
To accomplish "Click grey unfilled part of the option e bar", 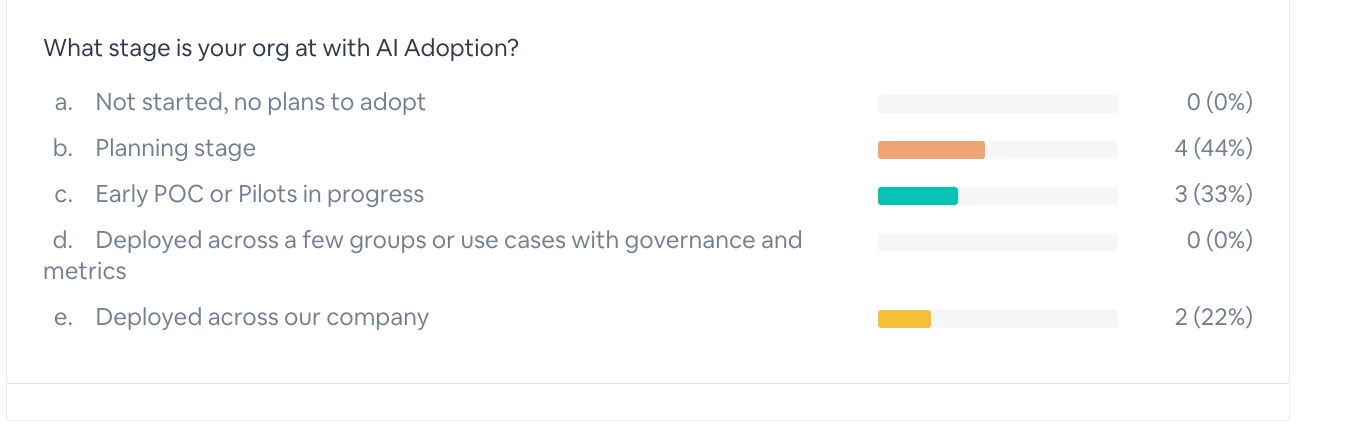I will click(x=1024, y=319).
